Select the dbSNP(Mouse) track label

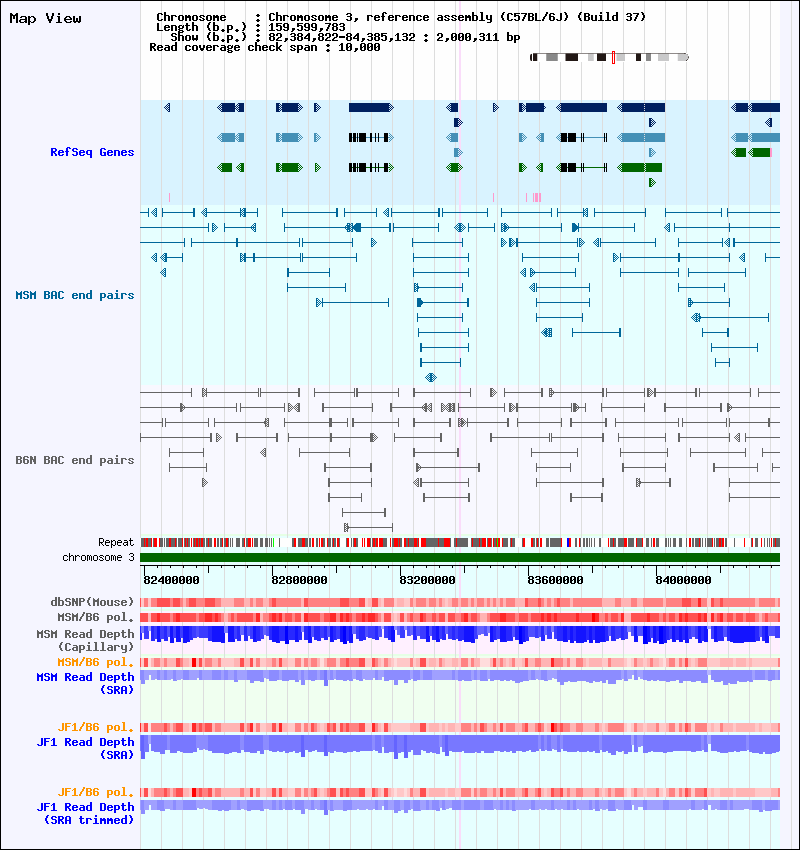(92, 602)
